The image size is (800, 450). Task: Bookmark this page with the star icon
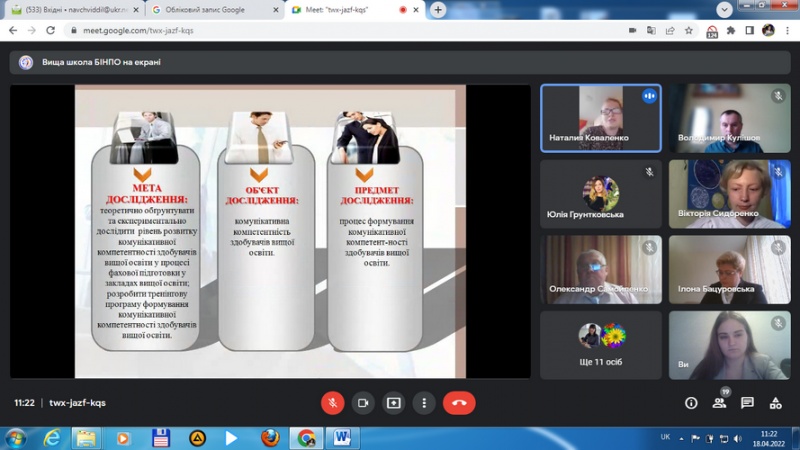(689, 30)
